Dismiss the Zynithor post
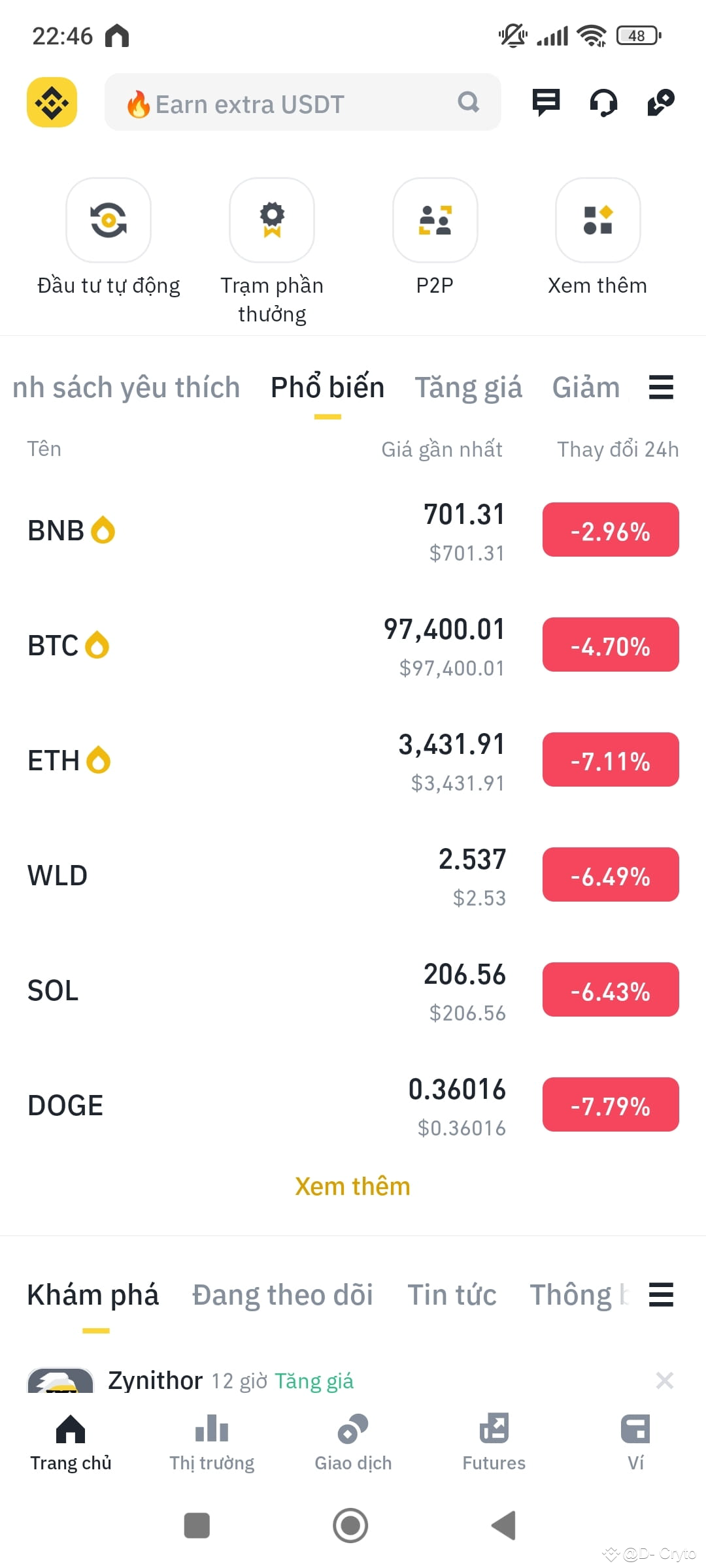The width and height of the screenshot is (706, 1568). pos(664,1380)
